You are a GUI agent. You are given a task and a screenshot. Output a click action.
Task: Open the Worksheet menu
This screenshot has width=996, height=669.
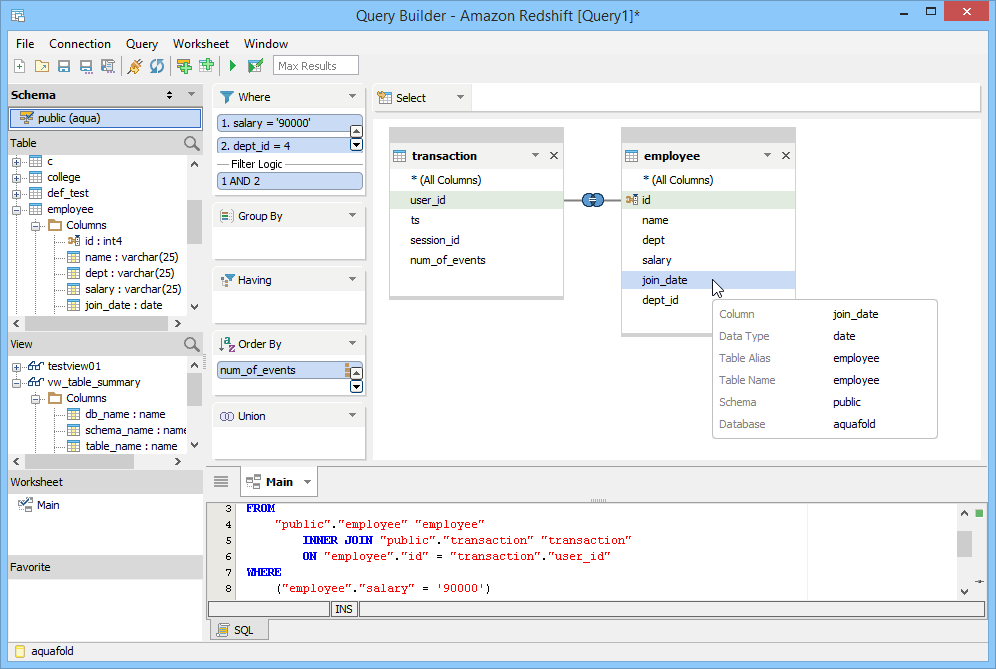(201, 44)
